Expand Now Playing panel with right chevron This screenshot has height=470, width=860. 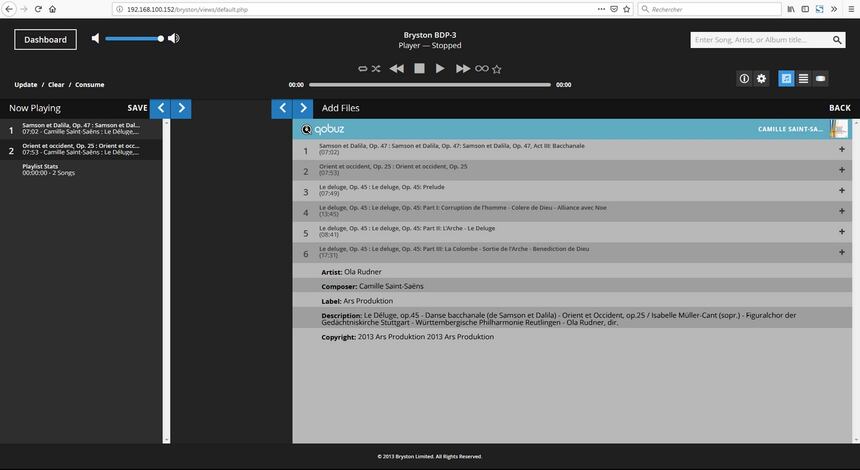pos(182,108)
